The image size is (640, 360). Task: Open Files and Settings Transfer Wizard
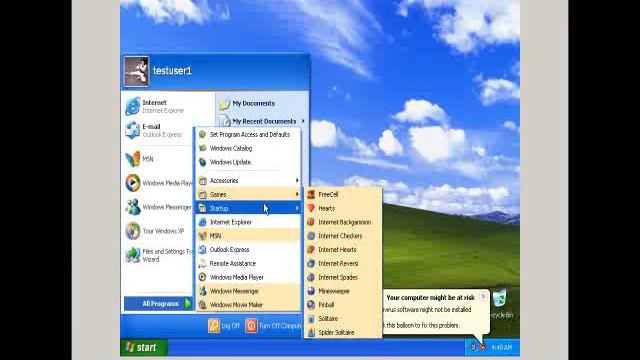pos(158,256)
